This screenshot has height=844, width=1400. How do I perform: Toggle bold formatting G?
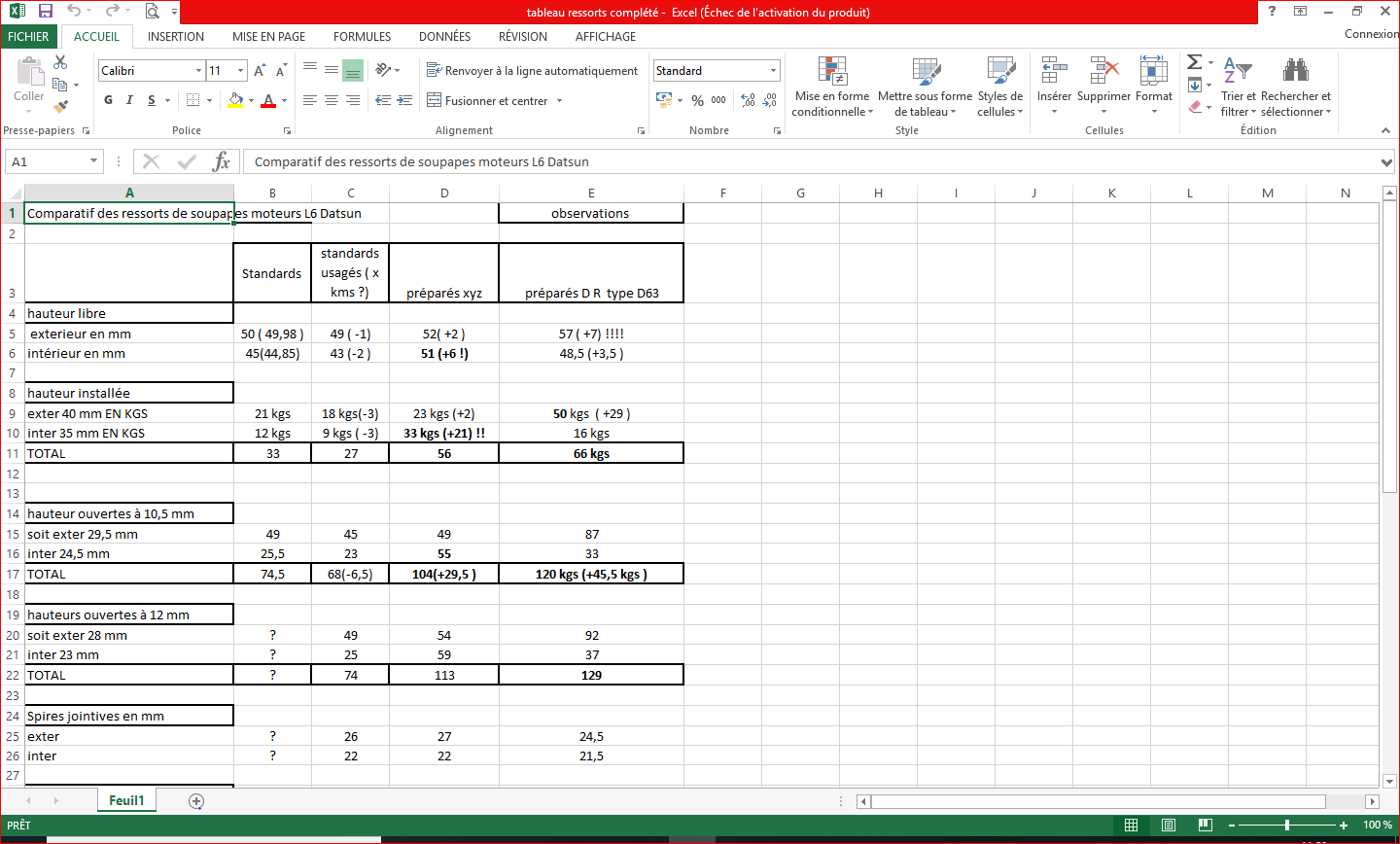pyautogui.click(x=108, y=100)
